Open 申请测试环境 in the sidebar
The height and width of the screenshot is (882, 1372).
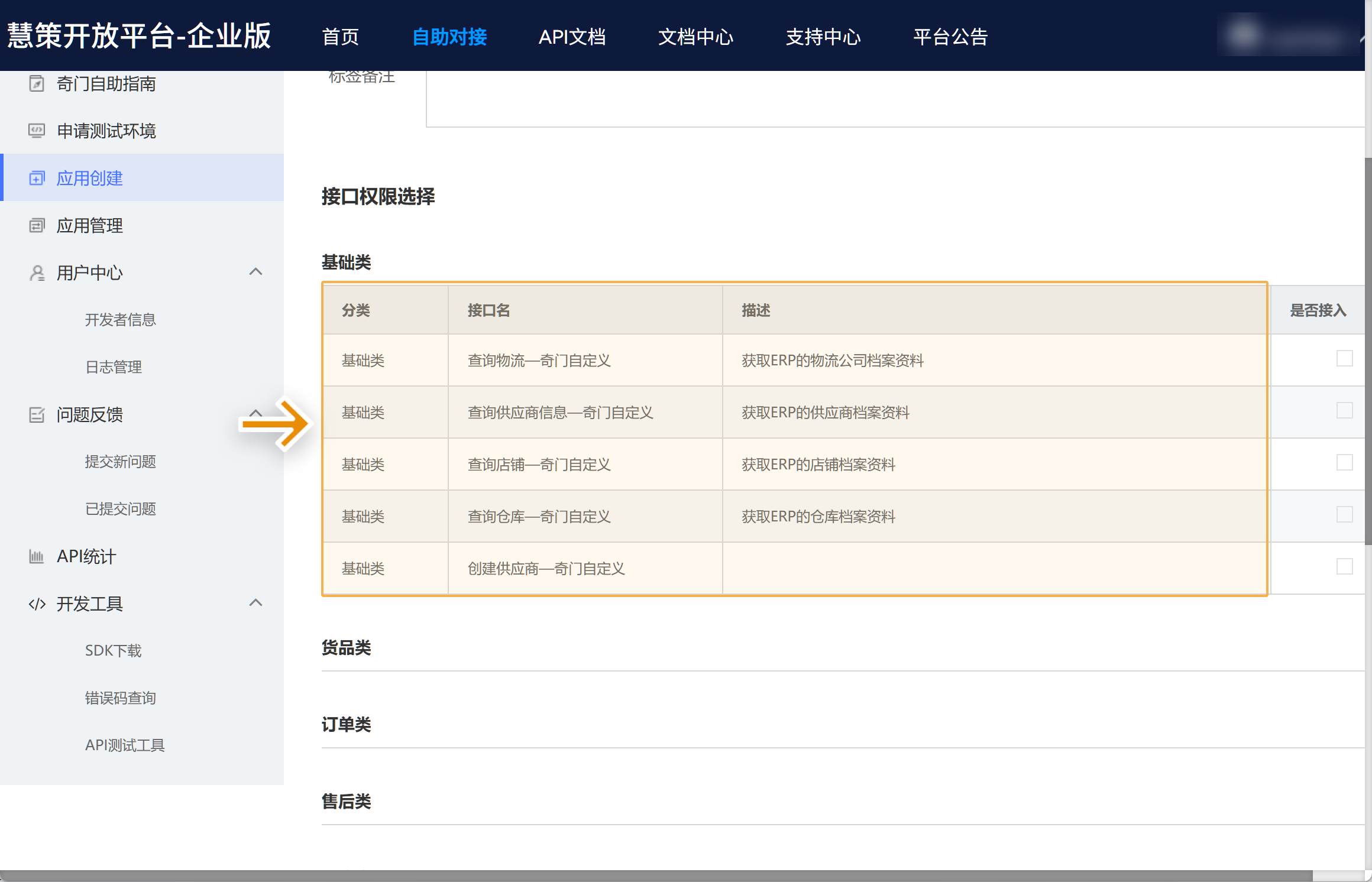point(106,131)
